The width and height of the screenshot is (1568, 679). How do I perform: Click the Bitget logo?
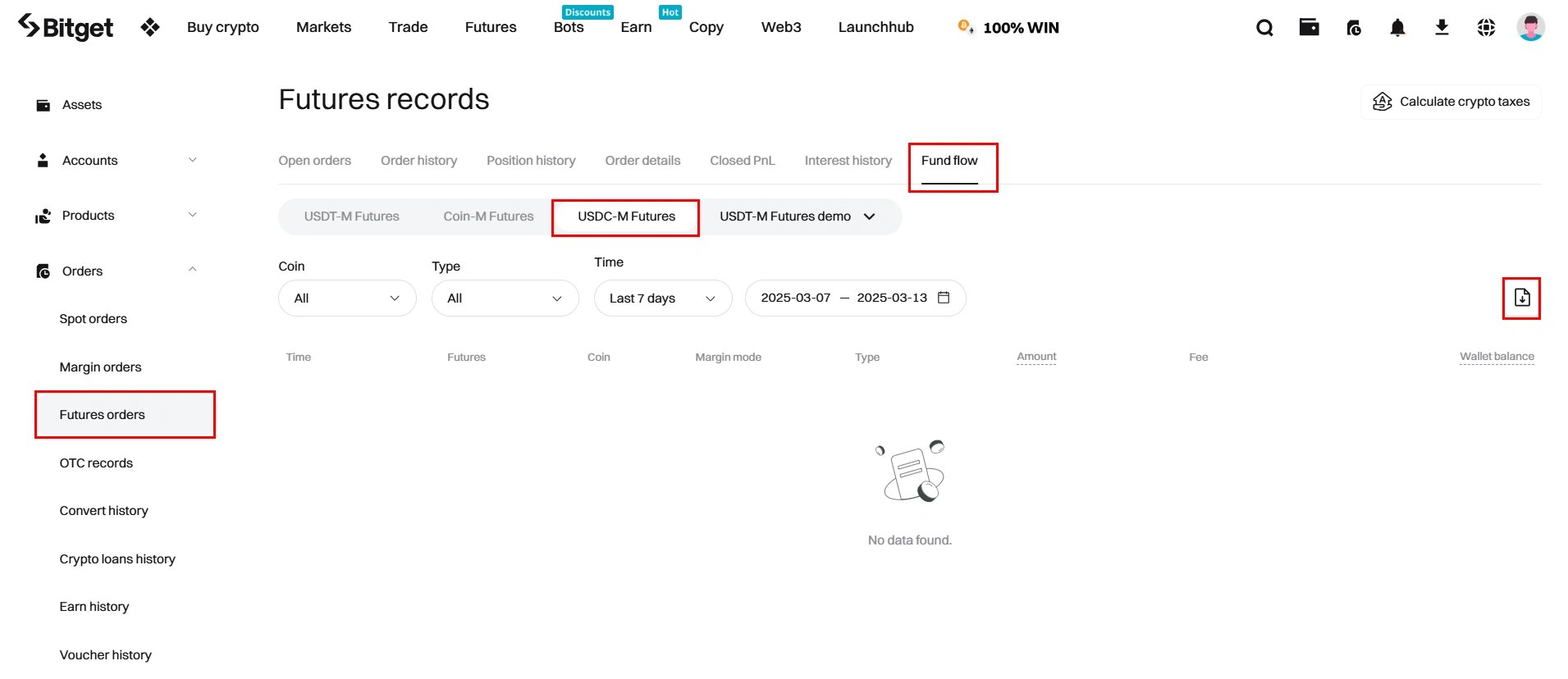coord(66,27)
